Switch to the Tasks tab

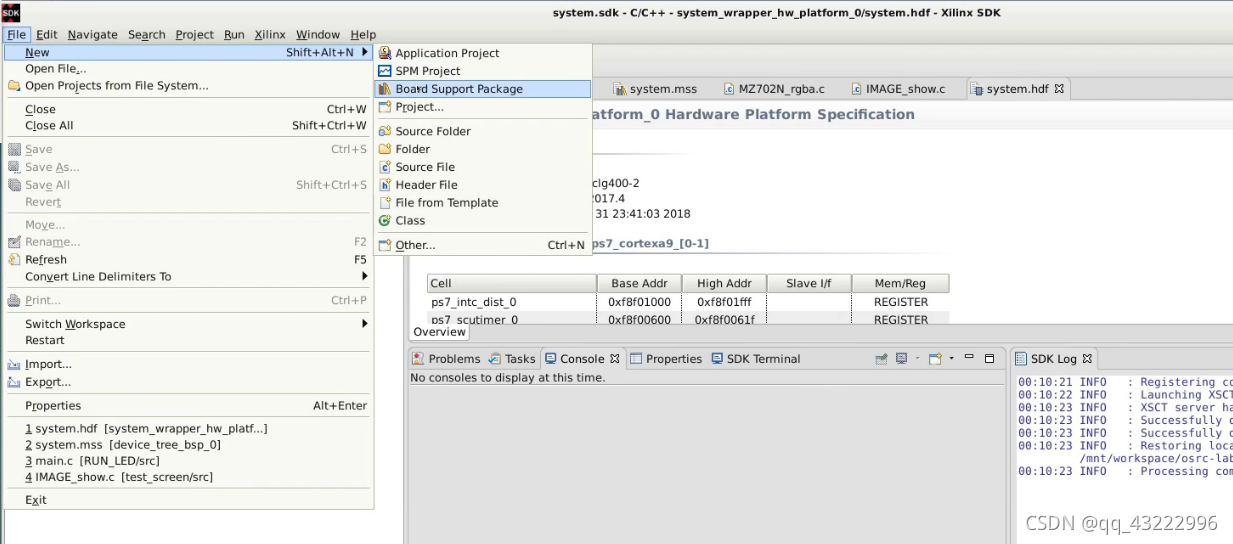coord(513,359)
